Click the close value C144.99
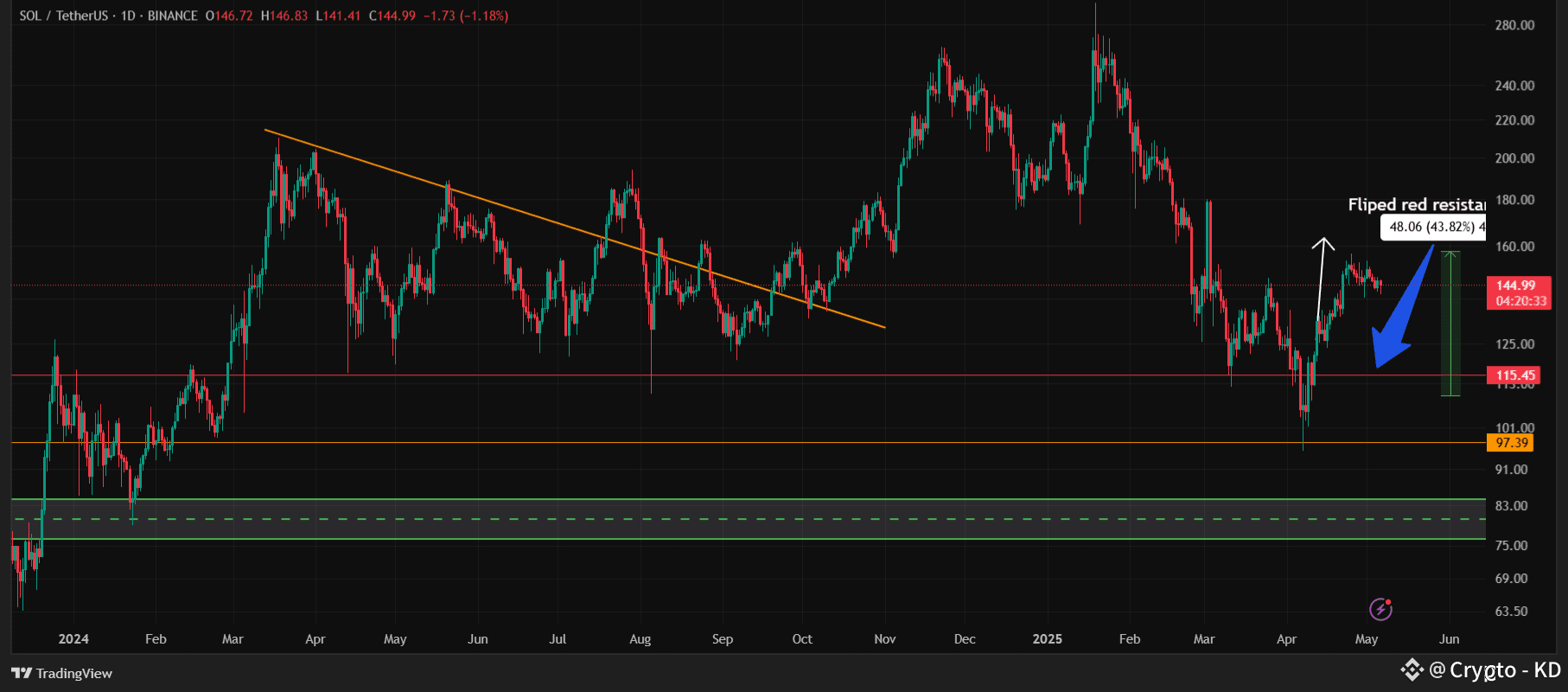 (x=392, y=16)
